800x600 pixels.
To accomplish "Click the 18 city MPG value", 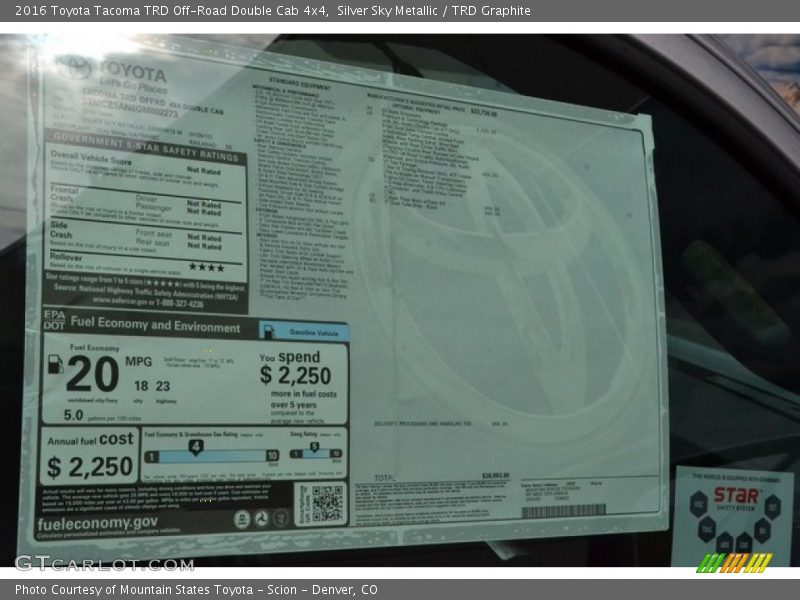I will point(141,386).
